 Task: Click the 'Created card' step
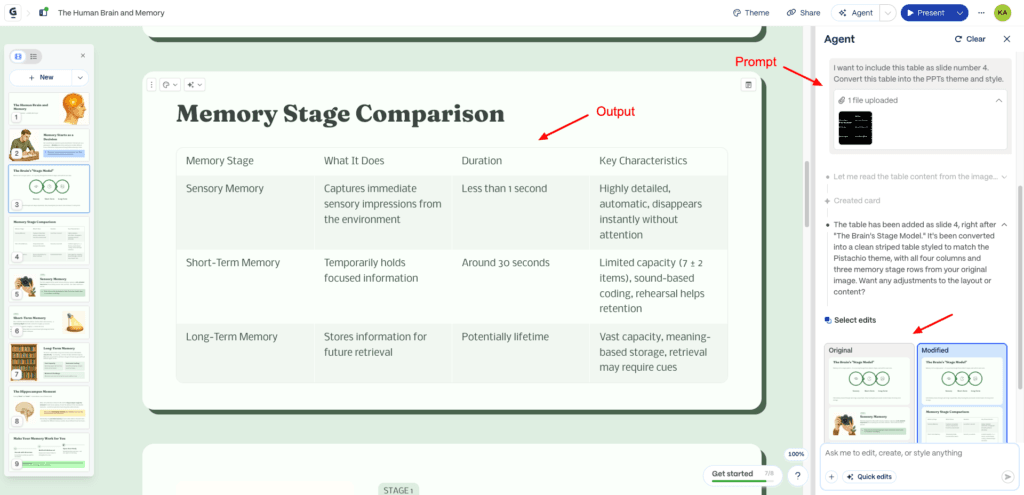(x=857, y=200)
